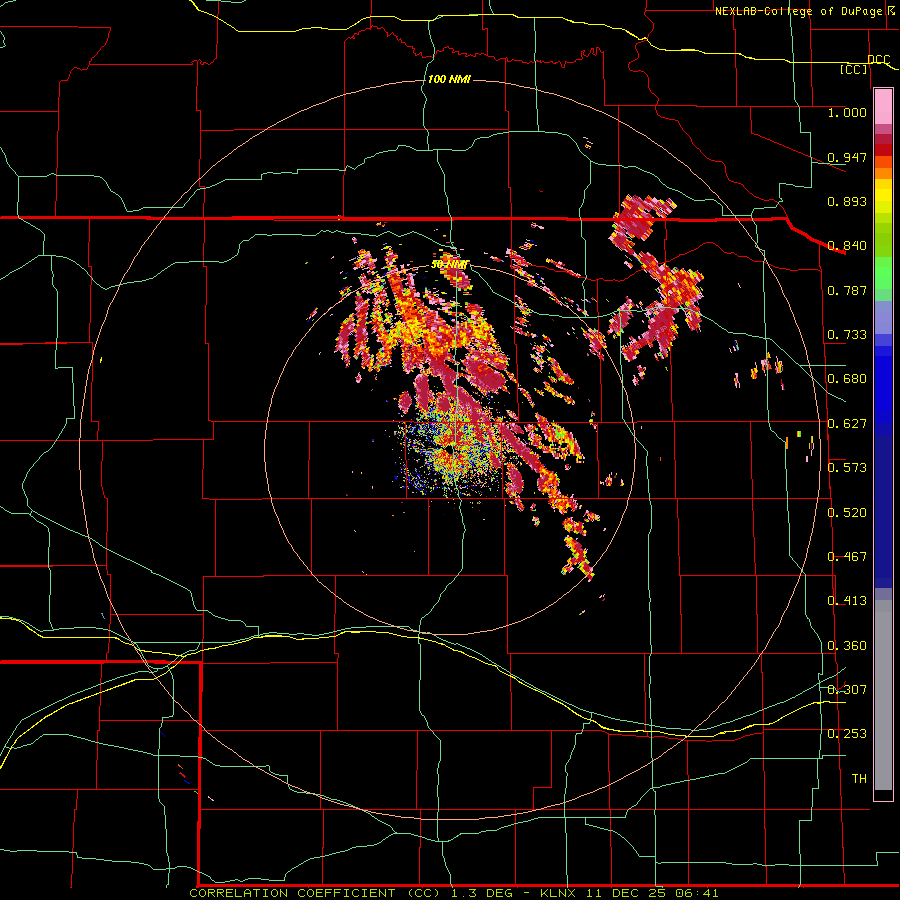Click the 0.680 legend value

click(x=847, y=379)
